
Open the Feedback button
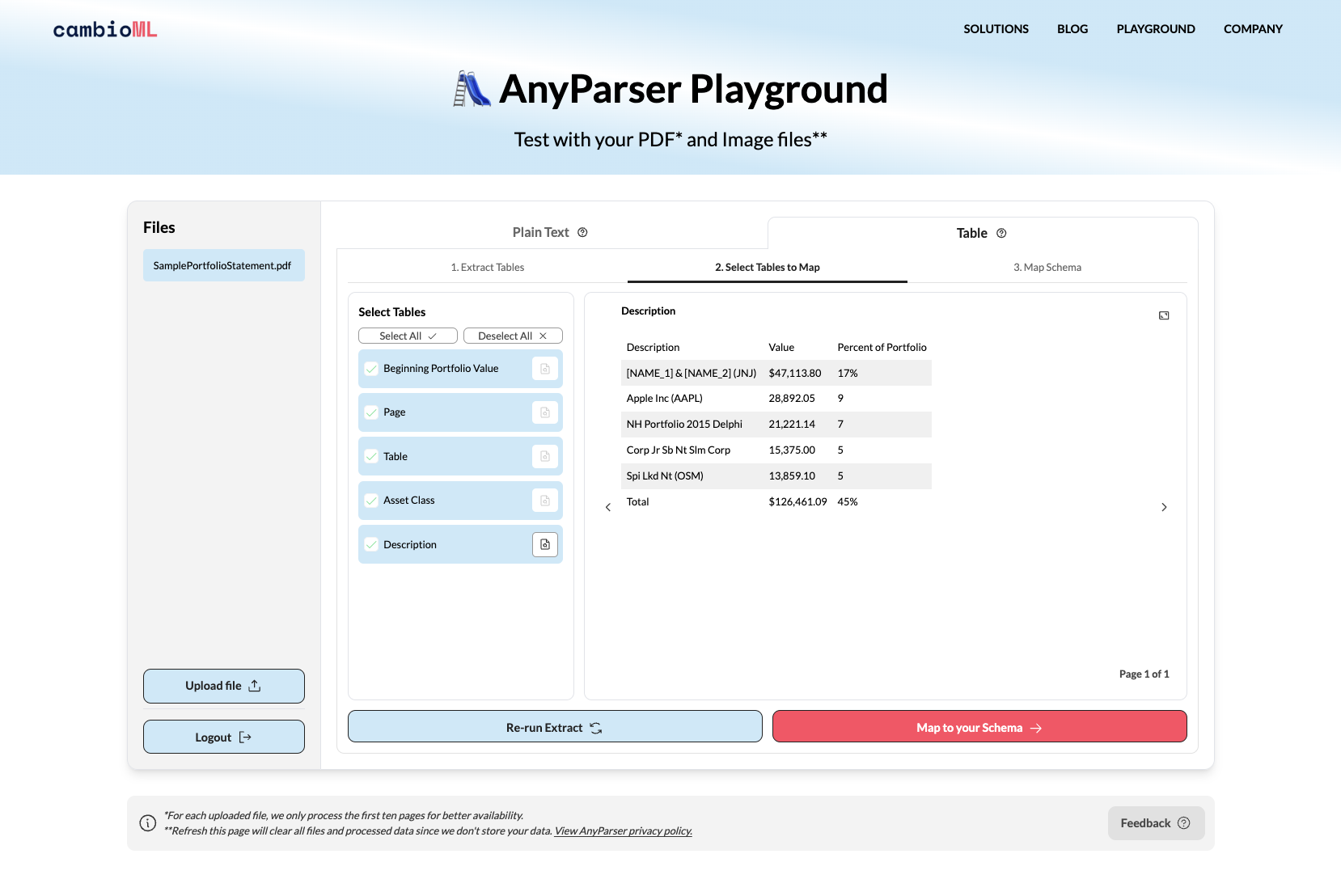click(x=1156, y=823)
